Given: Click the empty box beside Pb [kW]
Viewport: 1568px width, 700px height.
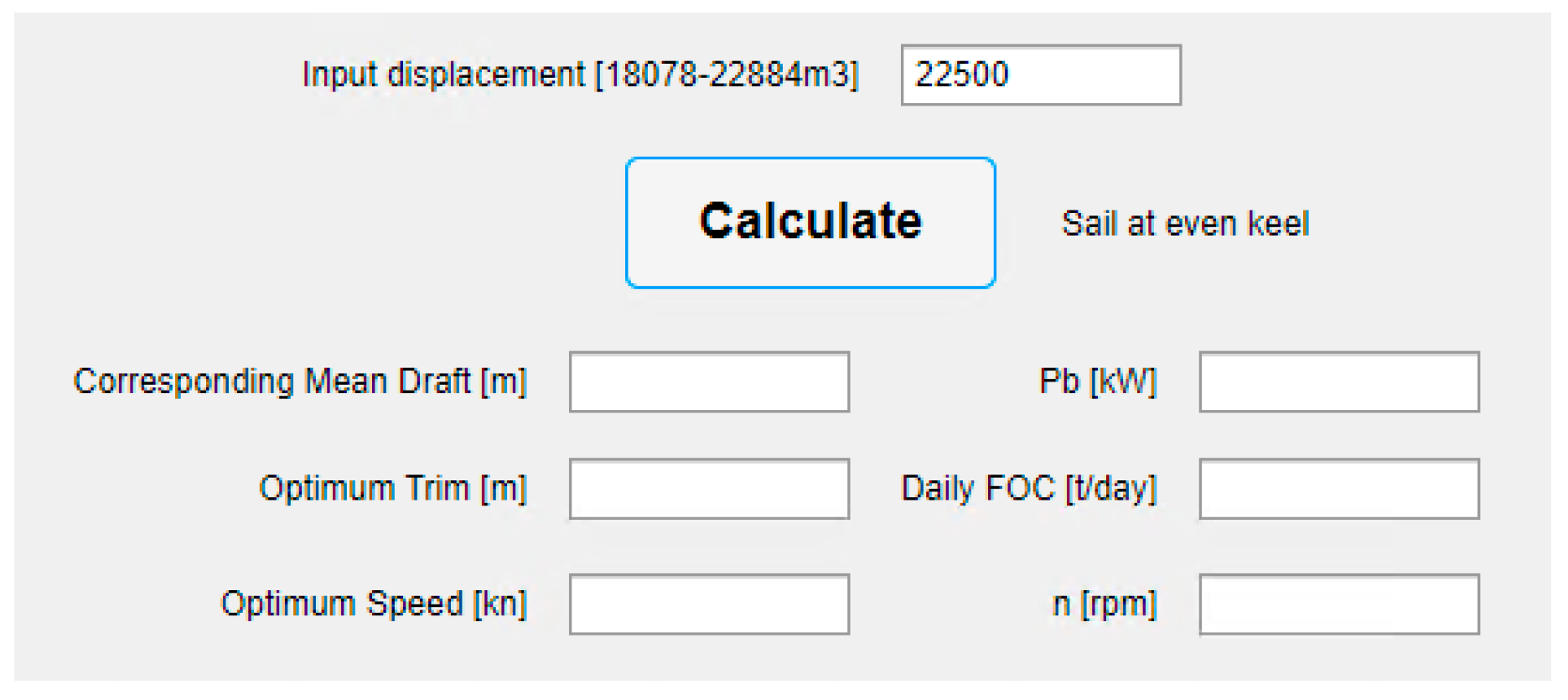Looking at the screenshot, I should pyautogui.click(x=1338, y=382).
